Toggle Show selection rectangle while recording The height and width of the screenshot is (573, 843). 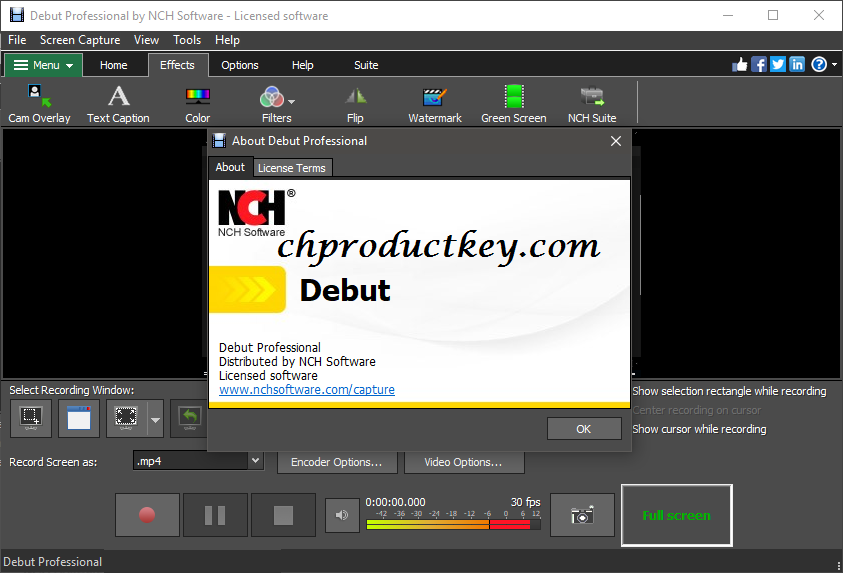(730, 391)
